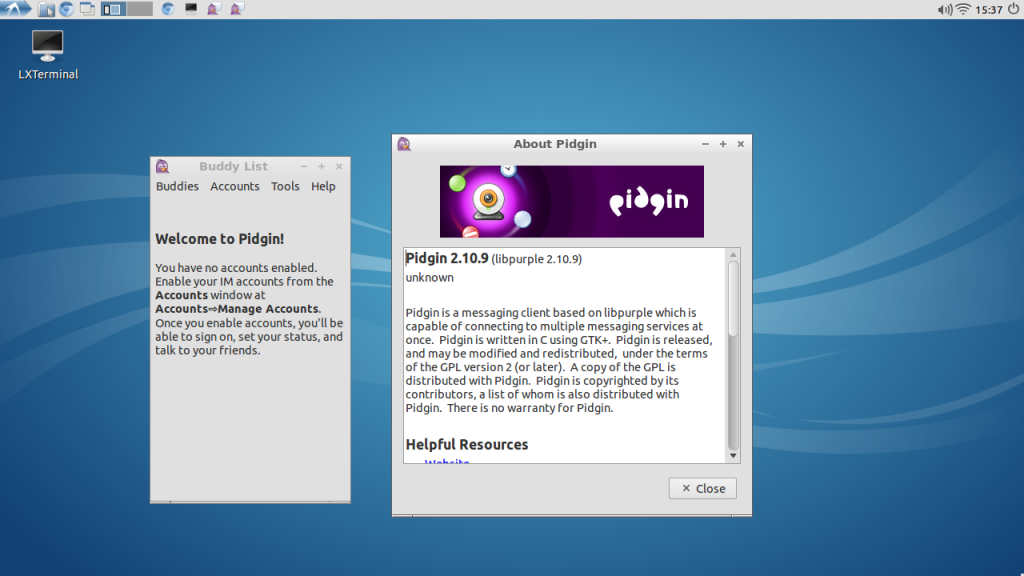
Task: Click the "(libpurple 2.10.9)" text
Action: tap(536, 259)
